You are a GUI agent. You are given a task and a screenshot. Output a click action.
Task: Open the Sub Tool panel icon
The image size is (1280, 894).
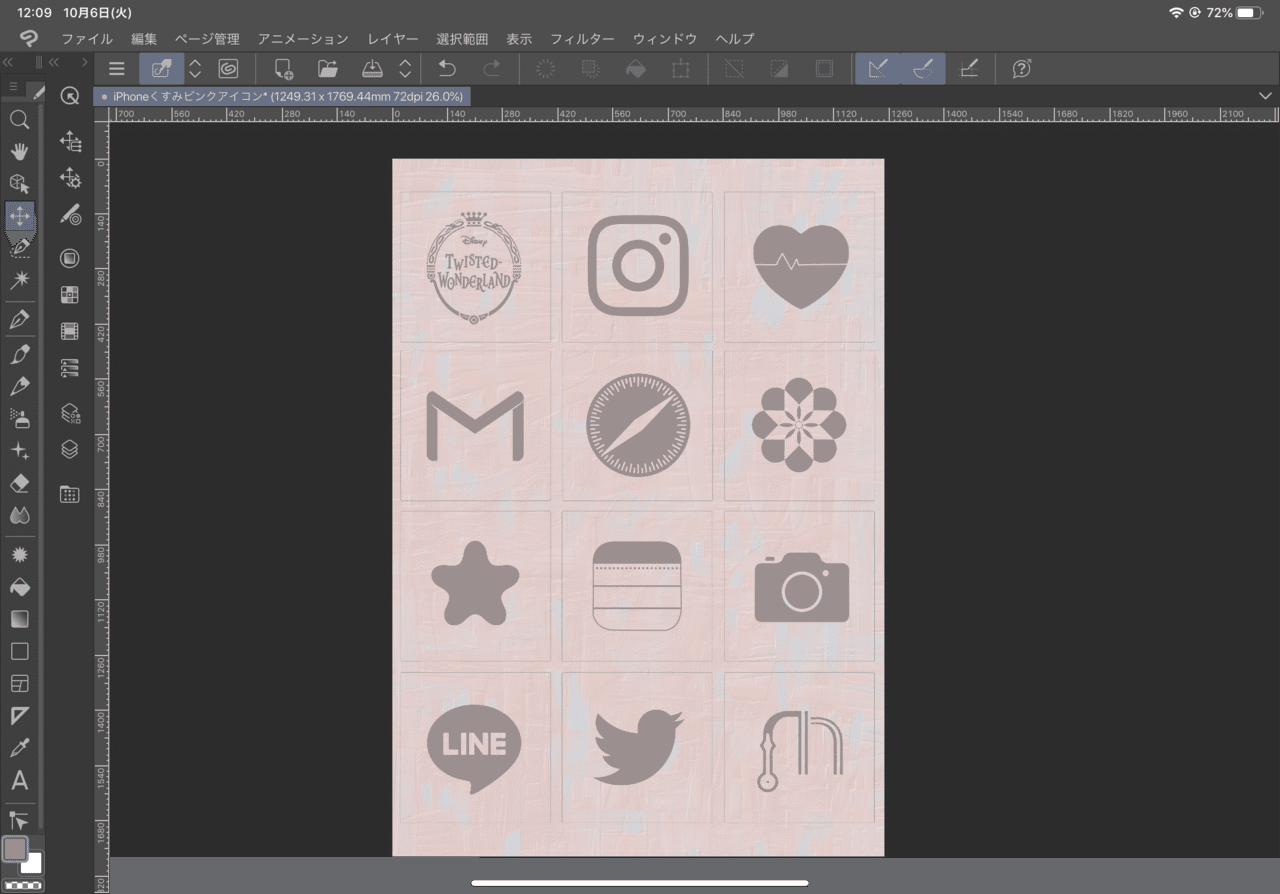[x=70, y=141]
